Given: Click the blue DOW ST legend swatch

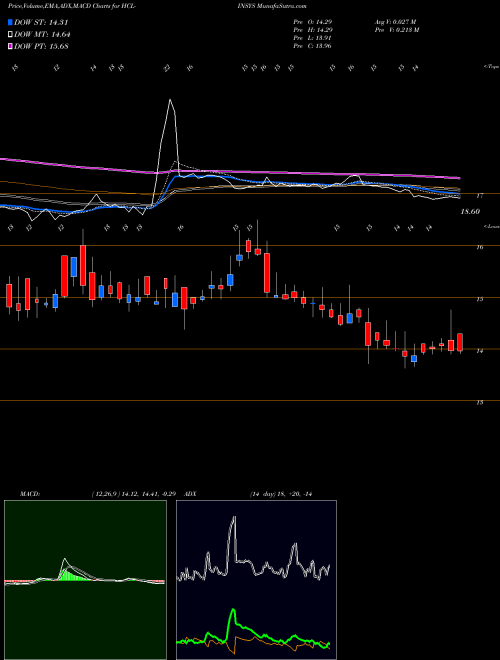Looking at the screenshot, I should [x=11, y=23].
